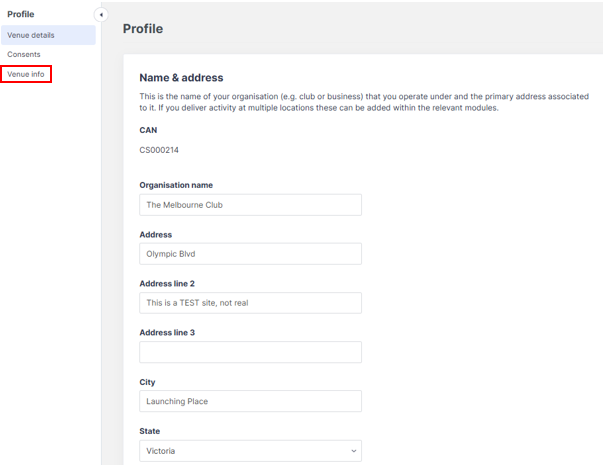The width and height of the screenshot is (609, 469).
Task: Click the main Profile page title
Action: 143,29
